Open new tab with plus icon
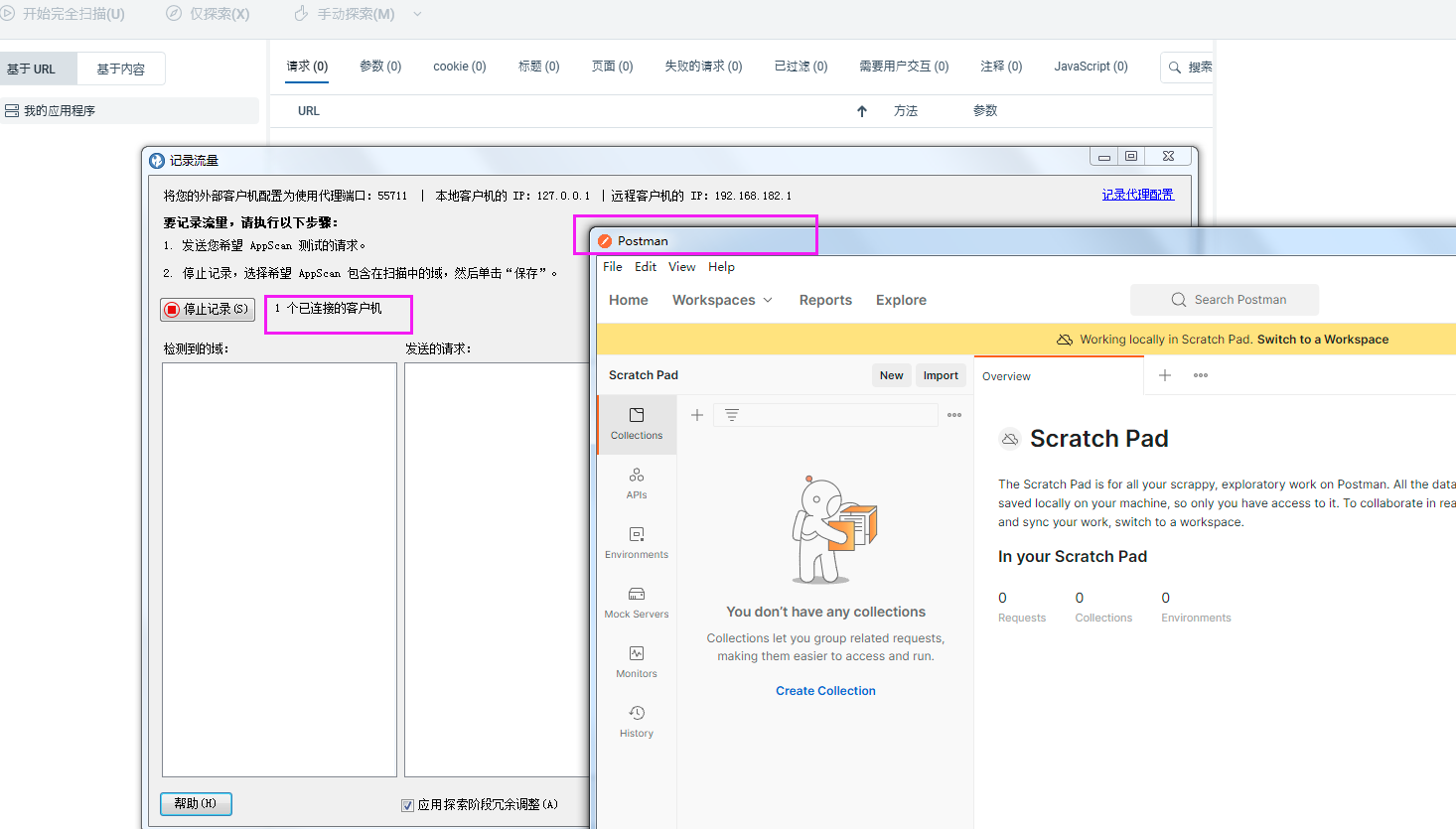This screenshot has width=1456, height=829. click(x=1165, y=375)
